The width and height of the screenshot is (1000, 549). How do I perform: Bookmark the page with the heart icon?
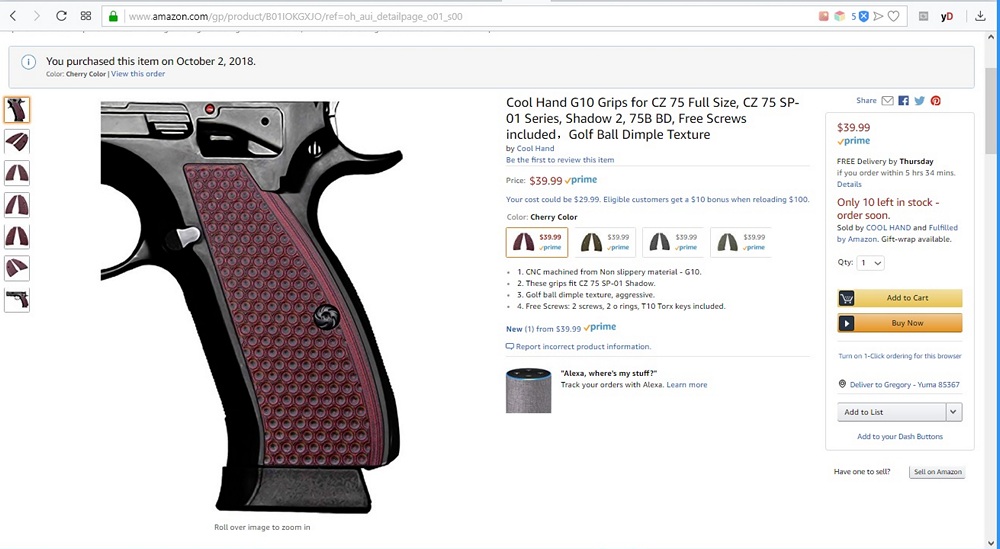[893, 17]
